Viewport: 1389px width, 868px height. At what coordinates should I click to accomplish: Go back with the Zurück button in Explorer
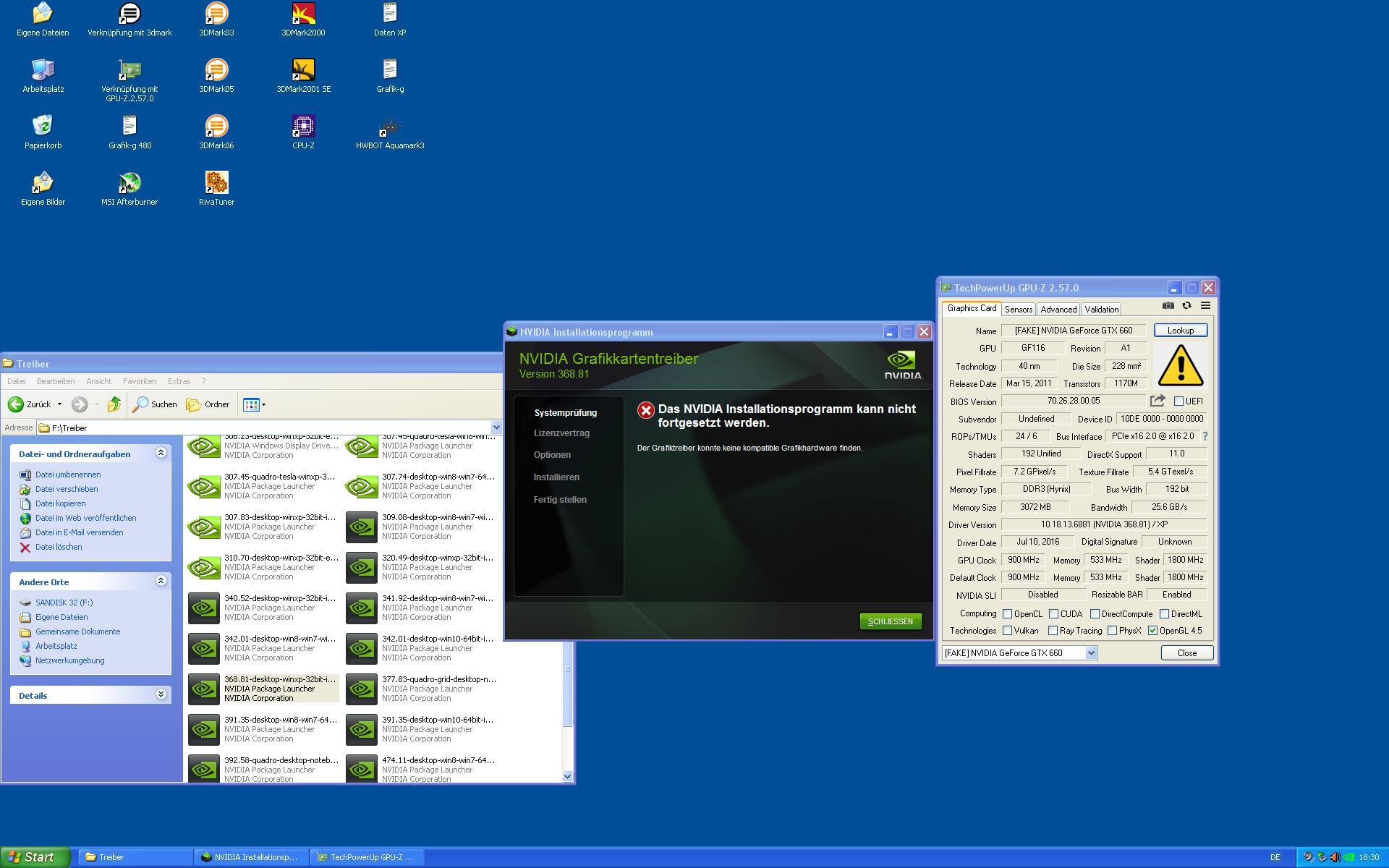pyautogui.click(x=30, y=404)
